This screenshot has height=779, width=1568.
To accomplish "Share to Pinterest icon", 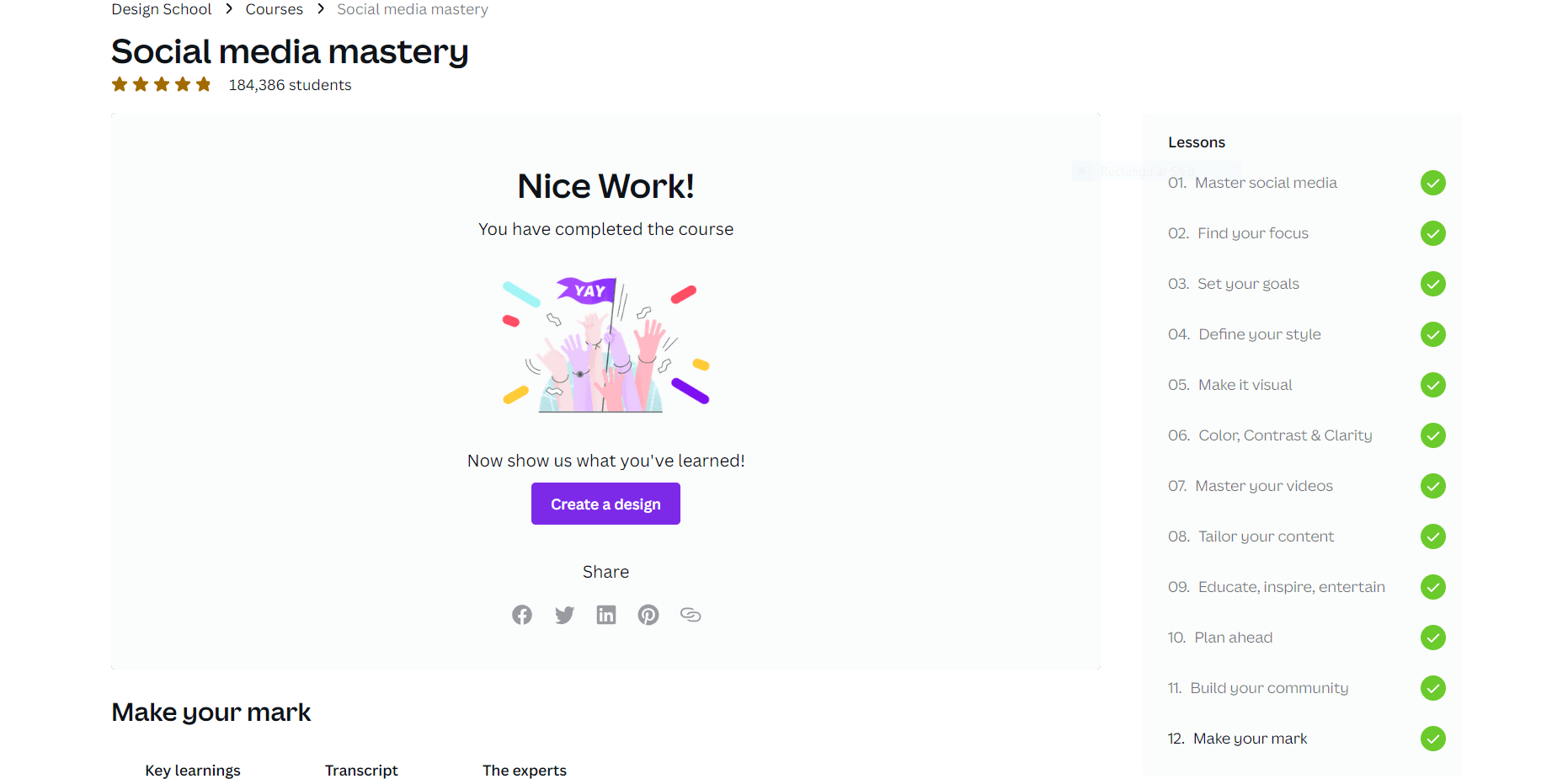I will [648, 615].
